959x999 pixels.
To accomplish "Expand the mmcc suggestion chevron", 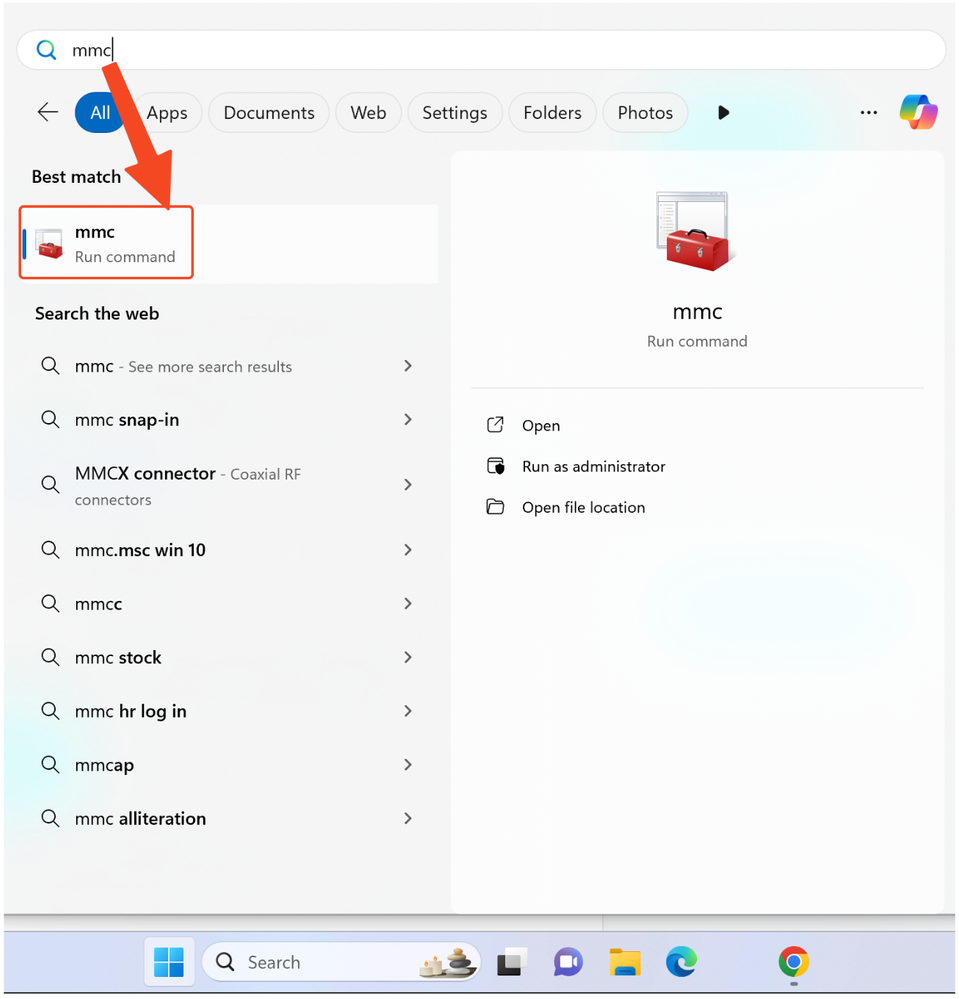I will [x=408, y=603].
